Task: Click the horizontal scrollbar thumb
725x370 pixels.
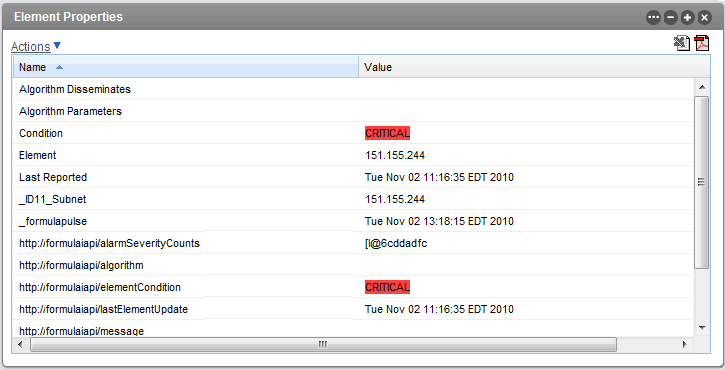Action: 323,344
